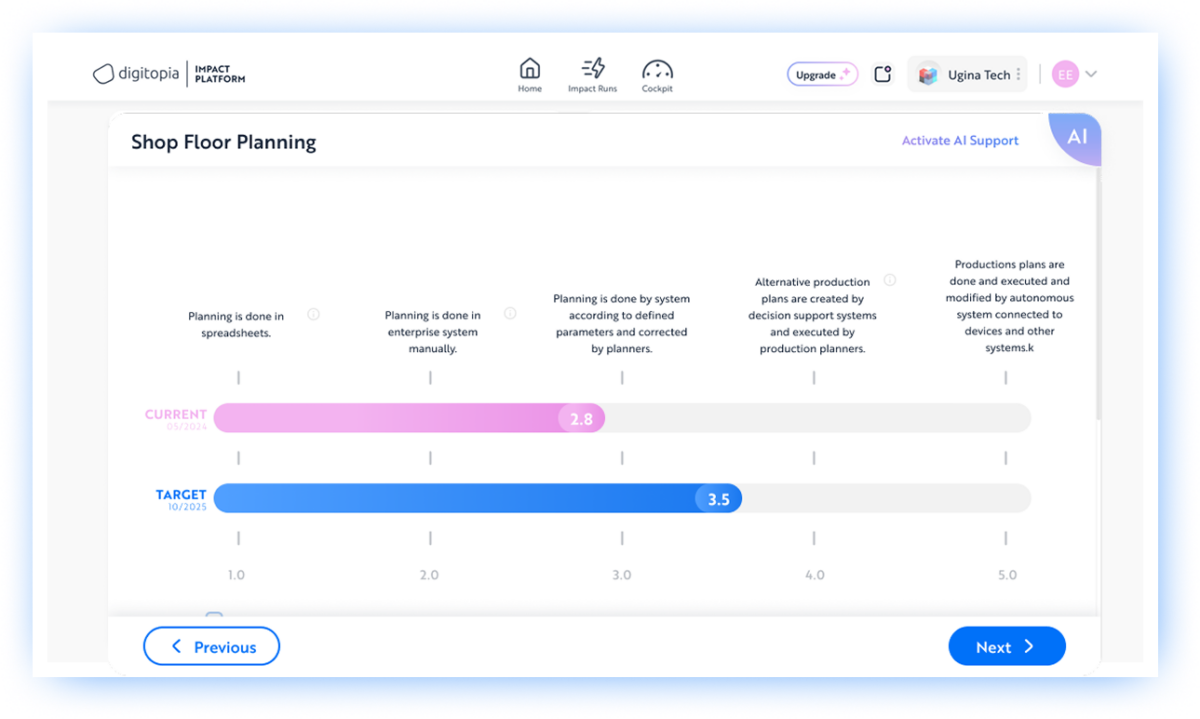
Task: Click the digitopia logo
Action: pos(137,74)
